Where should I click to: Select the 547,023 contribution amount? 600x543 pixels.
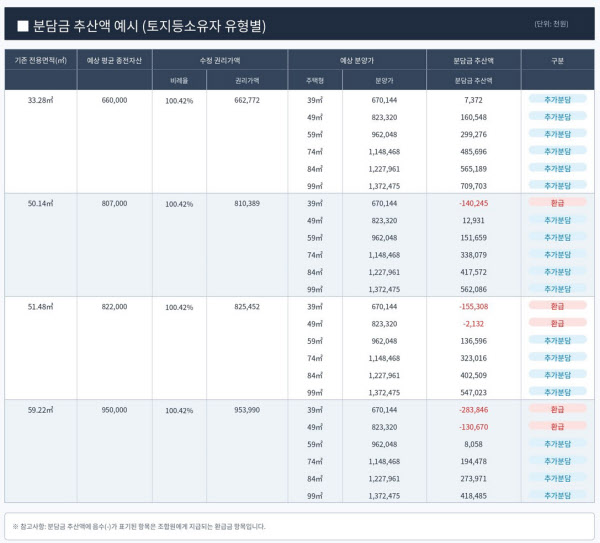pyautogui.click(x=473, y=393)
